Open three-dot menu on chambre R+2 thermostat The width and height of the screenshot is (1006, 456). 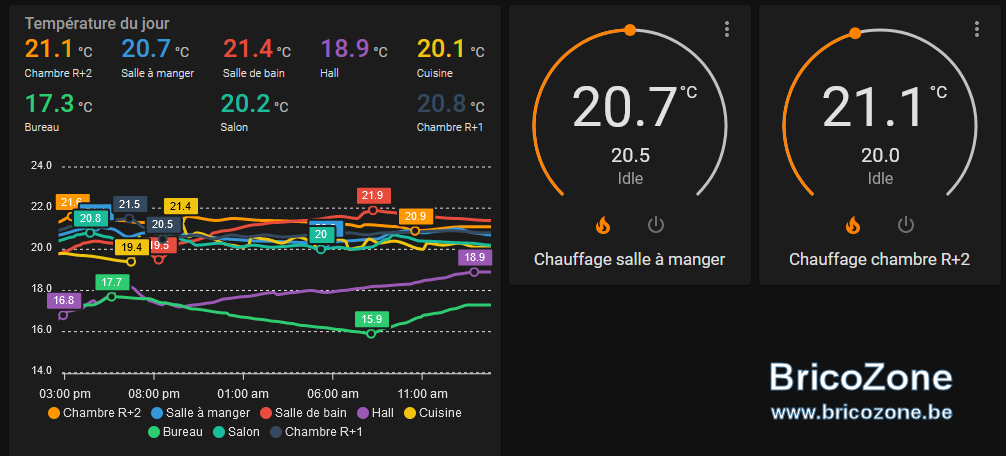pos(976,29)
